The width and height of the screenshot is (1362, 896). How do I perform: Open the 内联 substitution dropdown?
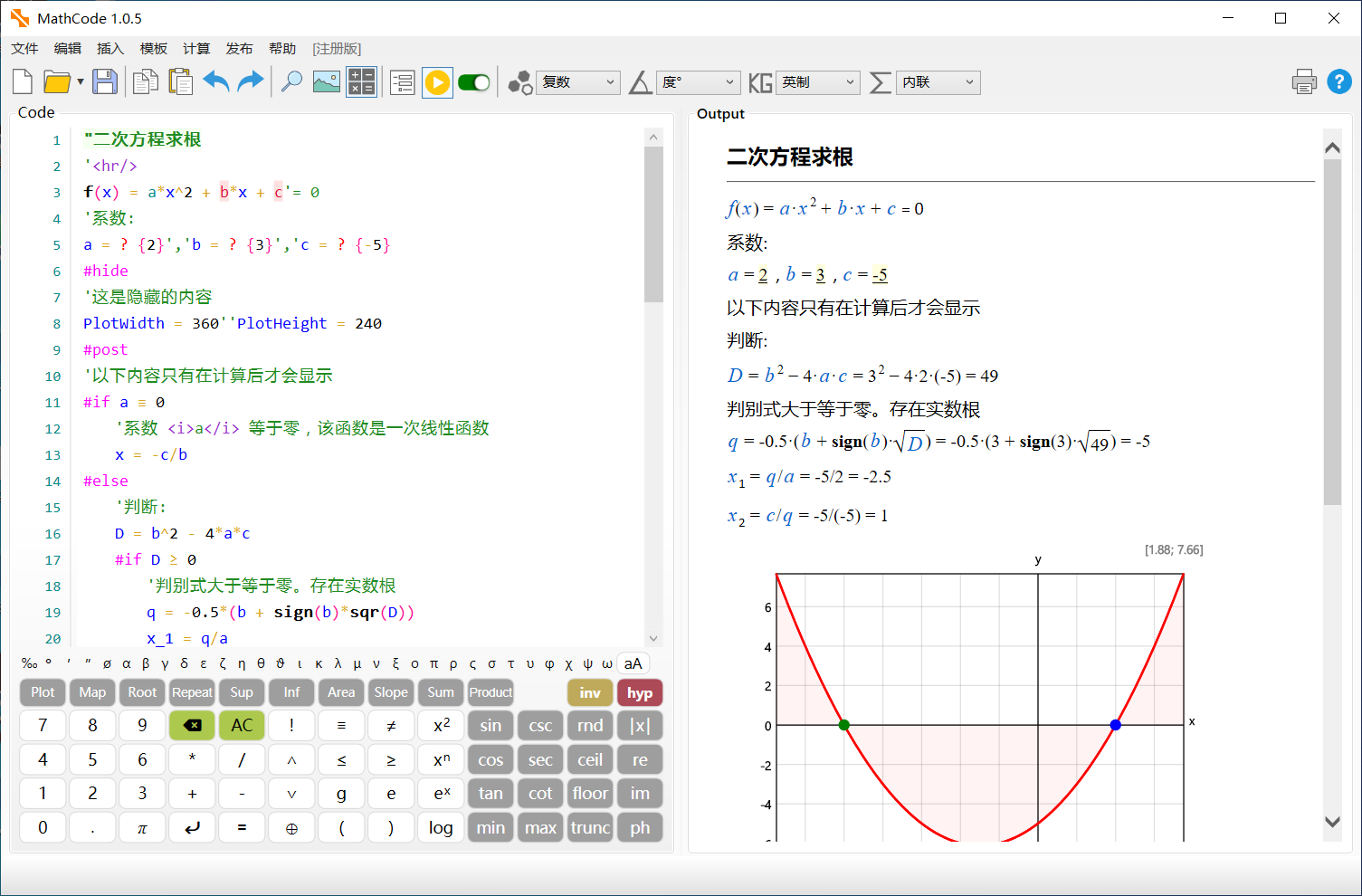(x=938, y=82)
